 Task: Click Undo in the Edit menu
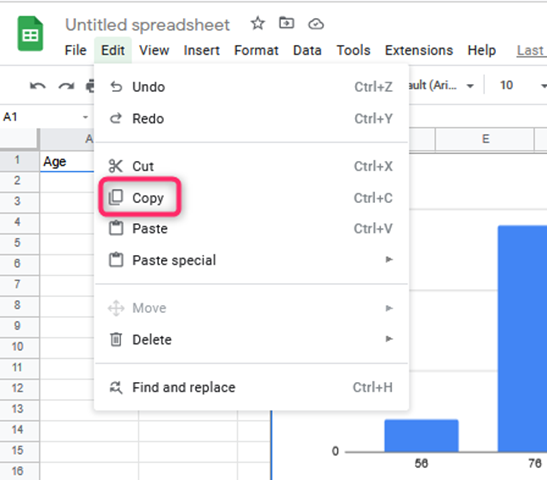click(251, 87)
